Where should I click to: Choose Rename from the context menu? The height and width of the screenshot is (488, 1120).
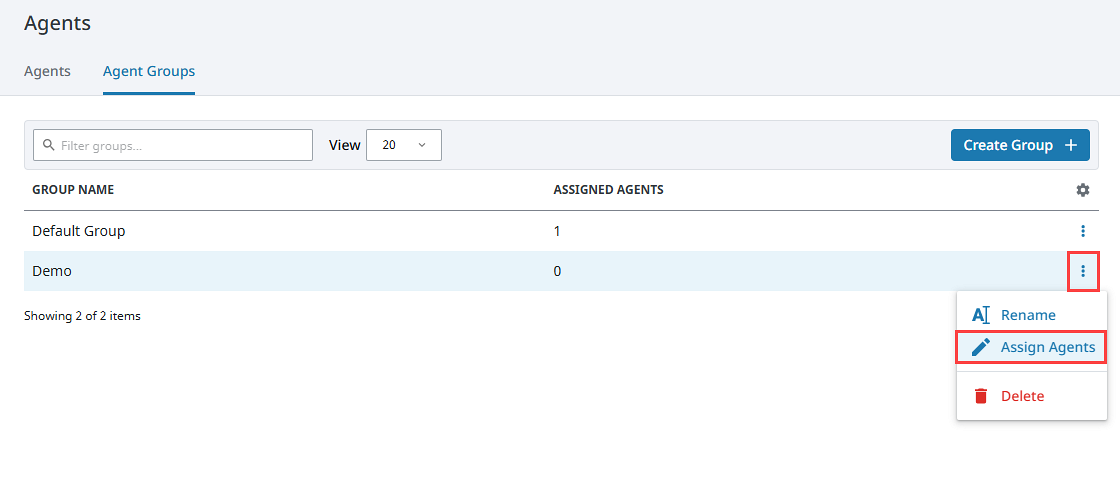pos(1028,315)
